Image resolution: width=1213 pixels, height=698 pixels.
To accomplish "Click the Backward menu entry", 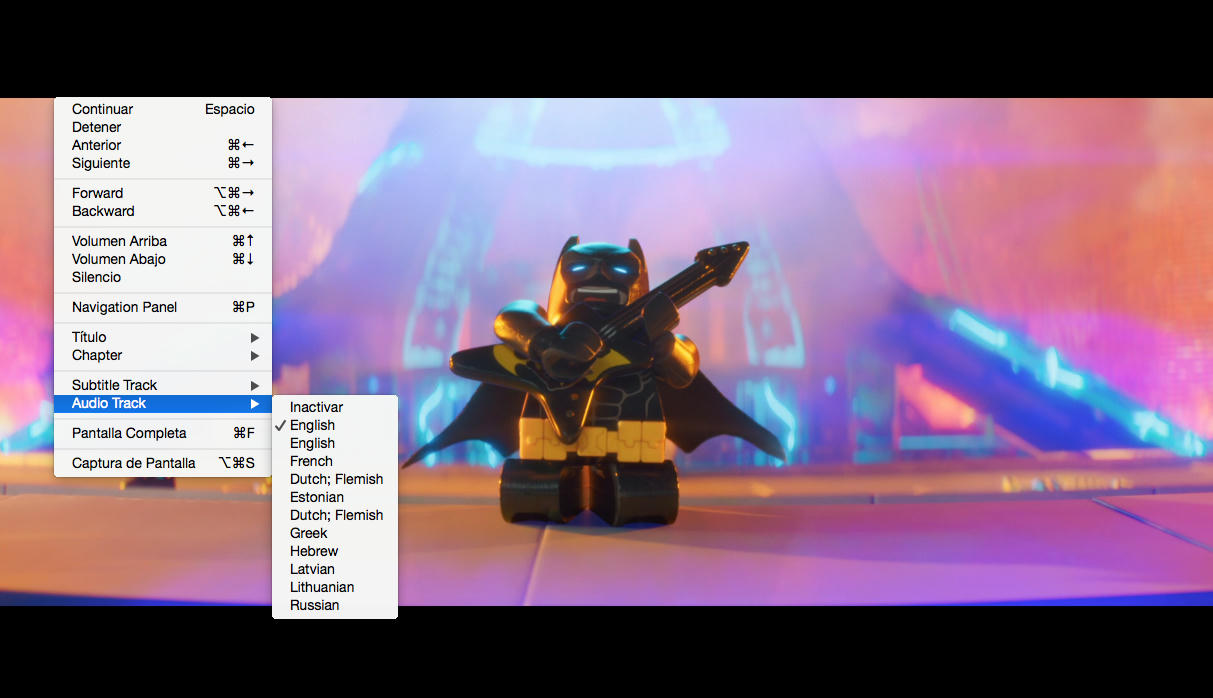I will 103,211.
